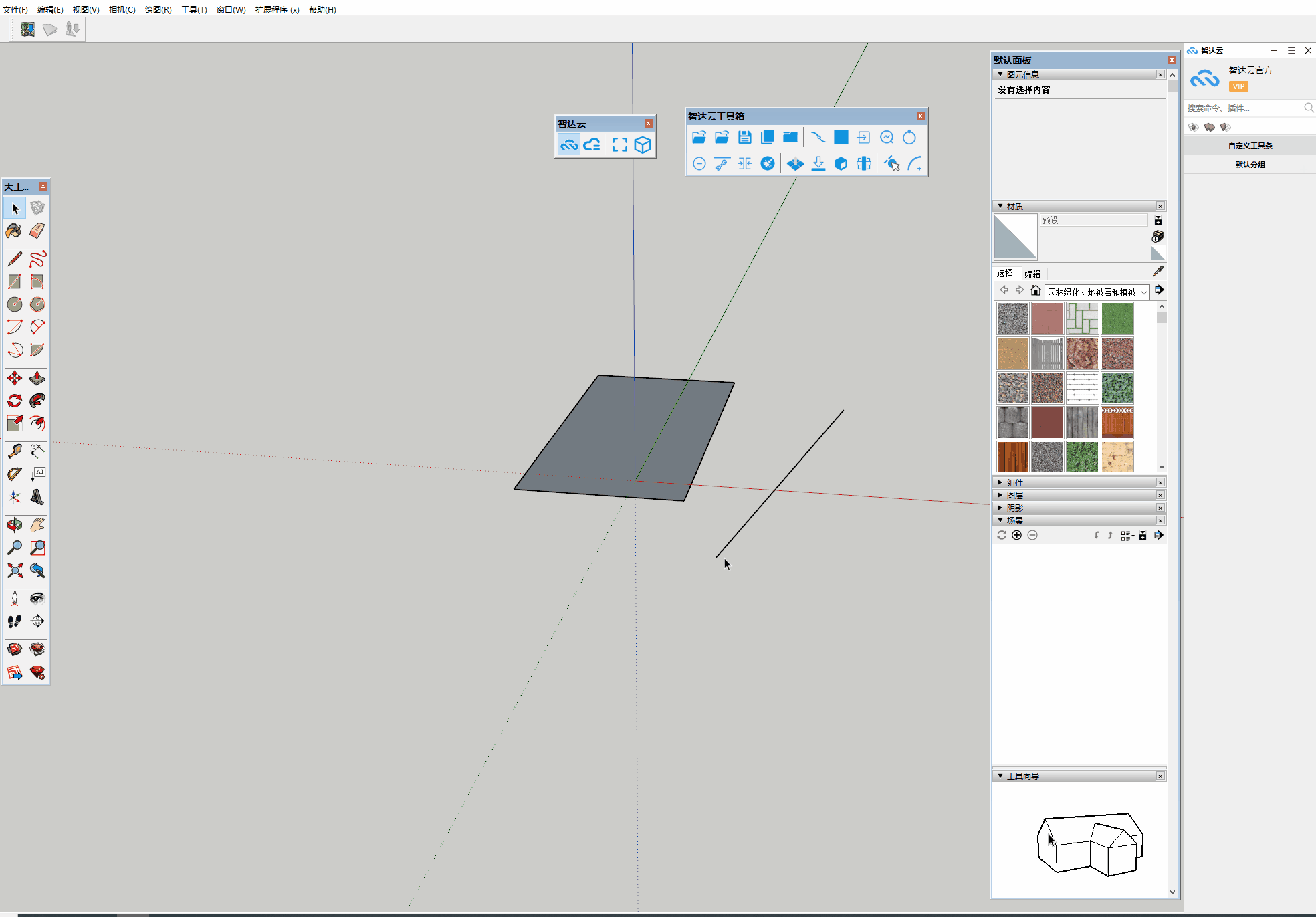Open the 相机(C) menu
Screen dimensions: 1316x917
click(x=122, y=9)
